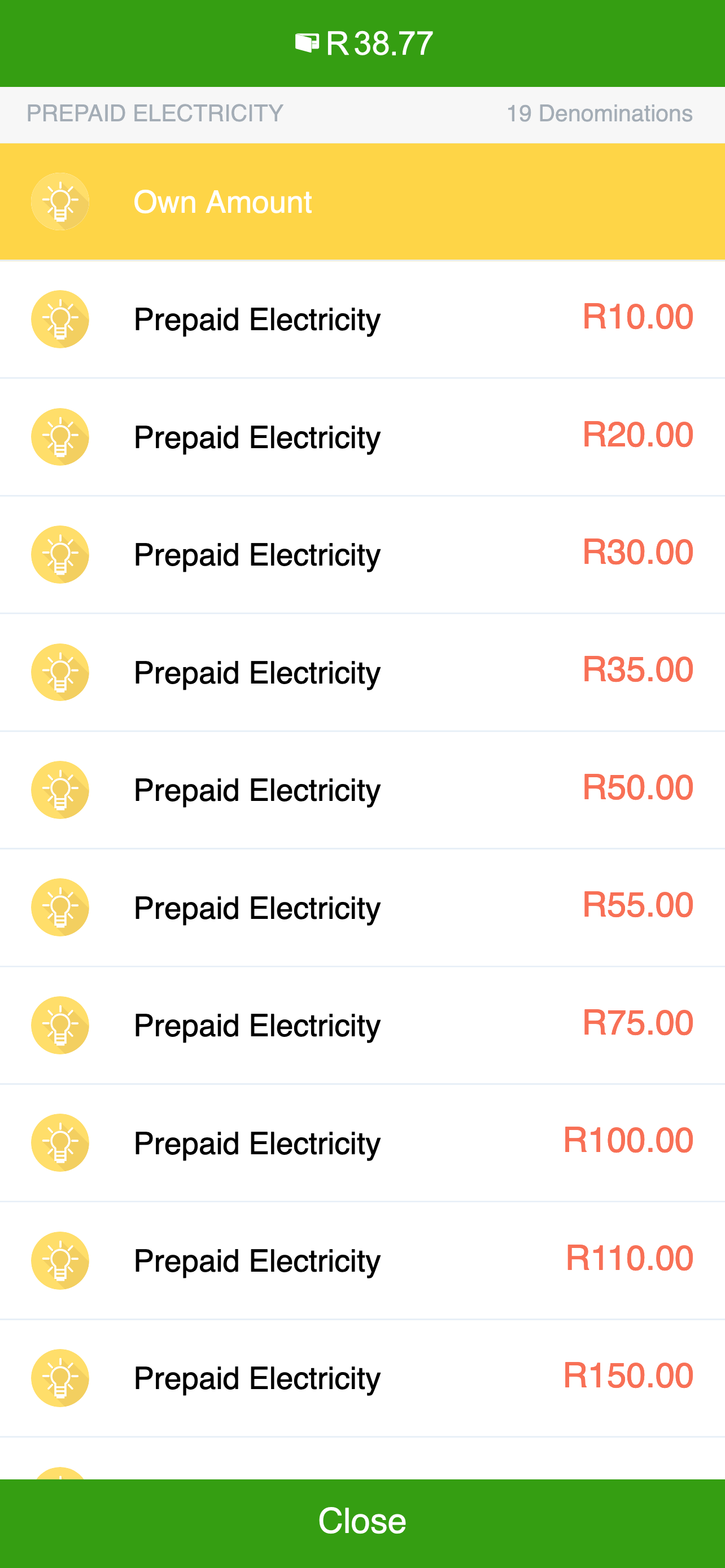Pick the R30.00 Prepaid Electricity denomination
725x1568 pixels.
click(362, 554)
